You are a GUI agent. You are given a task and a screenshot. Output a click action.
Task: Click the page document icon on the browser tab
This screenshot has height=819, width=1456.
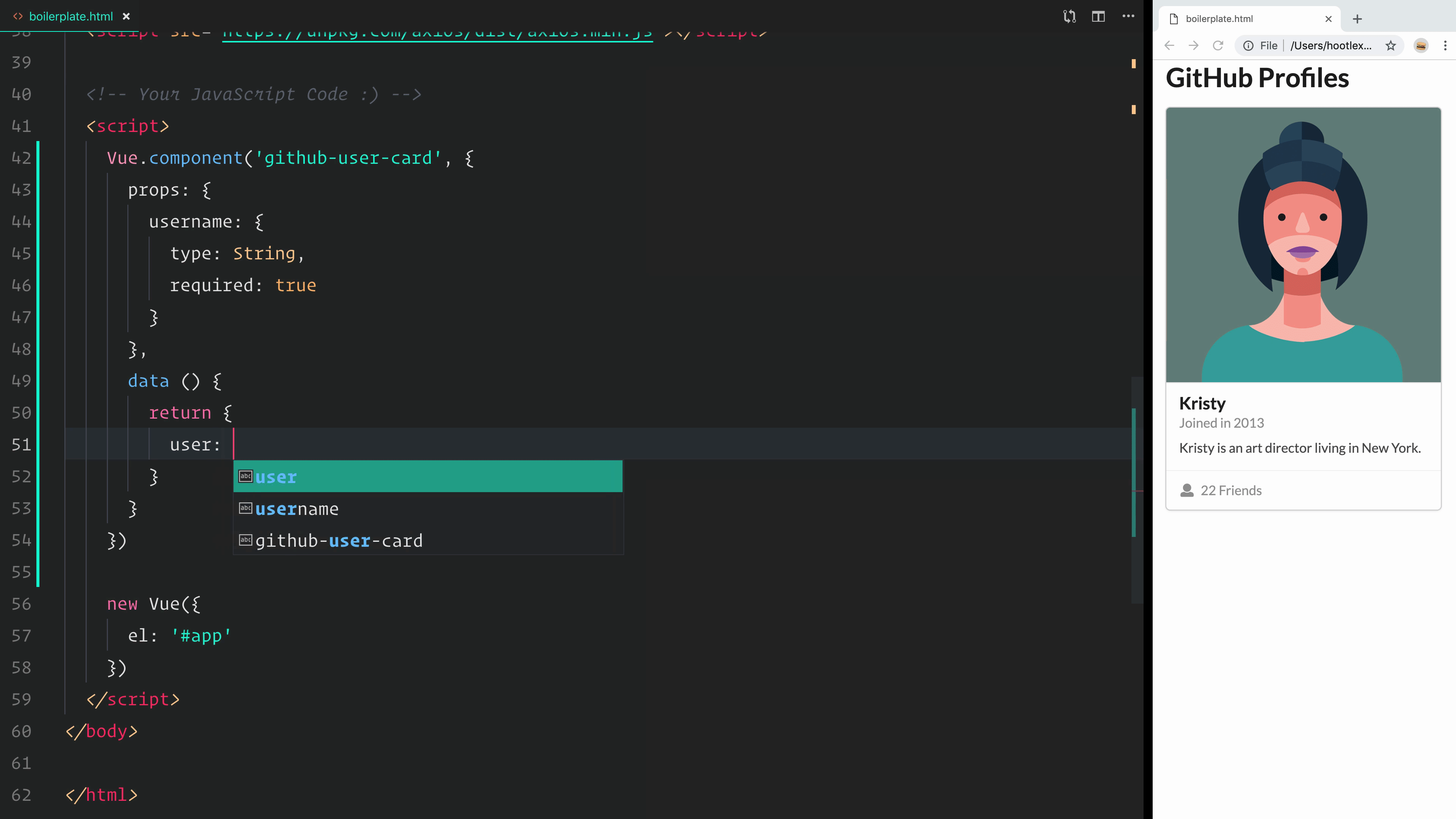[1174, 19]
